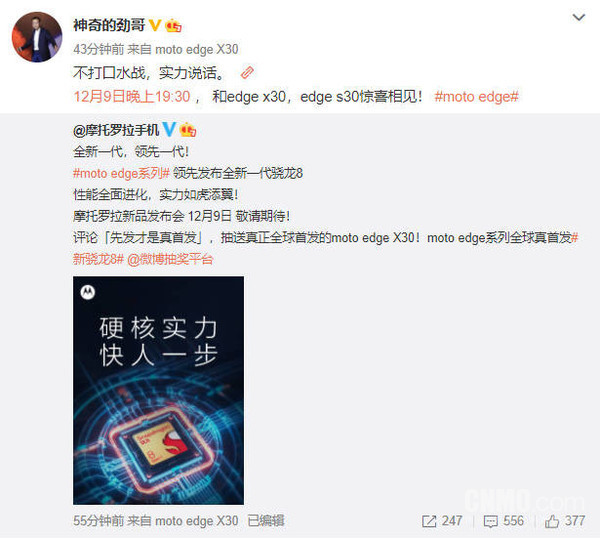Open the red paperclip attachment icon
Image resolution: width=600 pixels, height=539 pixels.
pos(247,72)
